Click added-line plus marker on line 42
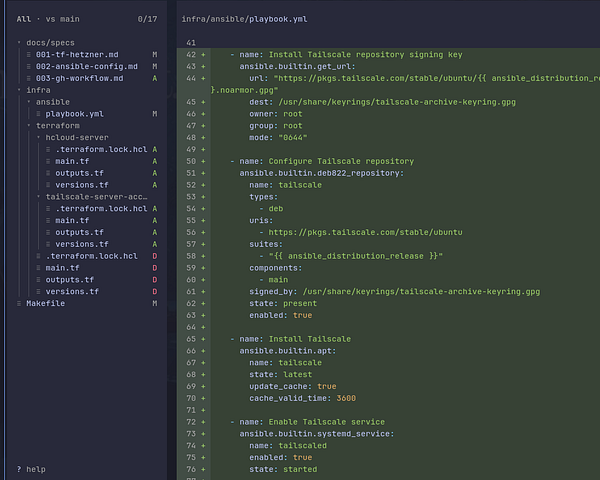Viewport: 600px width, 480px height. 203,54
